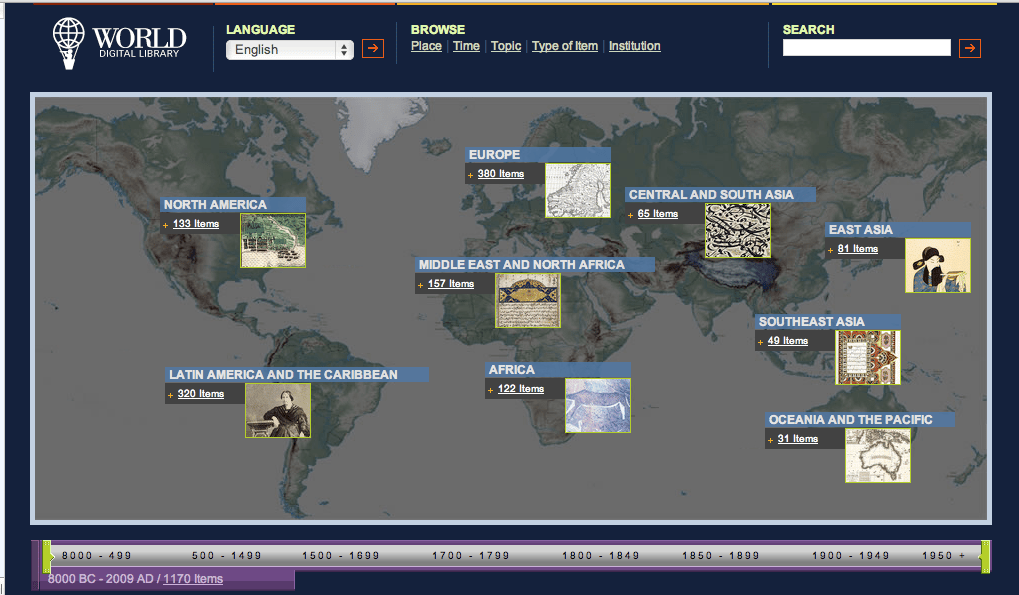This screenshot has width=1019, height=595.
Task: Open the English language dropdown
Action: (289, 48)
